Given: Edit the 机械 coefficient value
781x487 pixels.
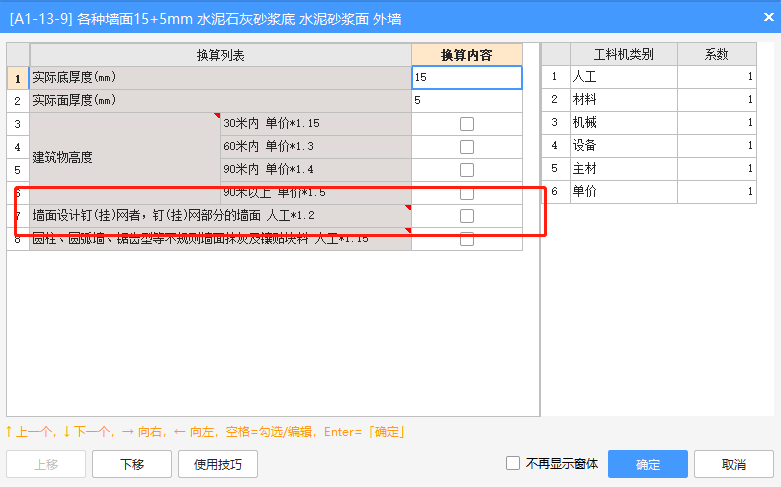Looking at the screenshot, I should click(717, 122).
